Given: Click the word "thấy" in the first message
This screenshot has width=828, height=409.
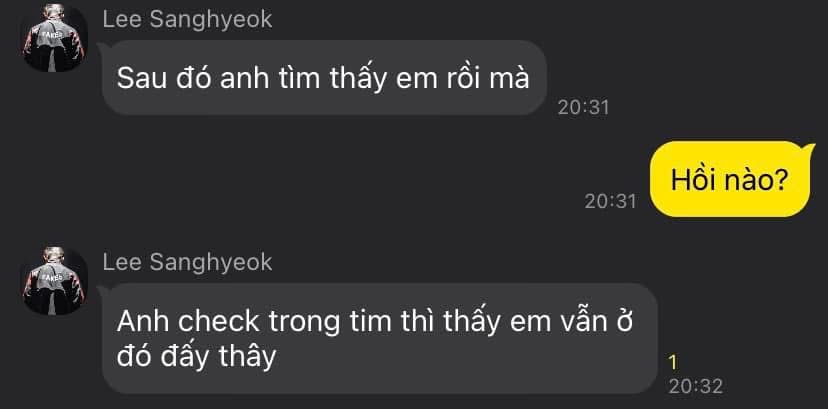Looking at the screenshot, I should pos(357,80).
